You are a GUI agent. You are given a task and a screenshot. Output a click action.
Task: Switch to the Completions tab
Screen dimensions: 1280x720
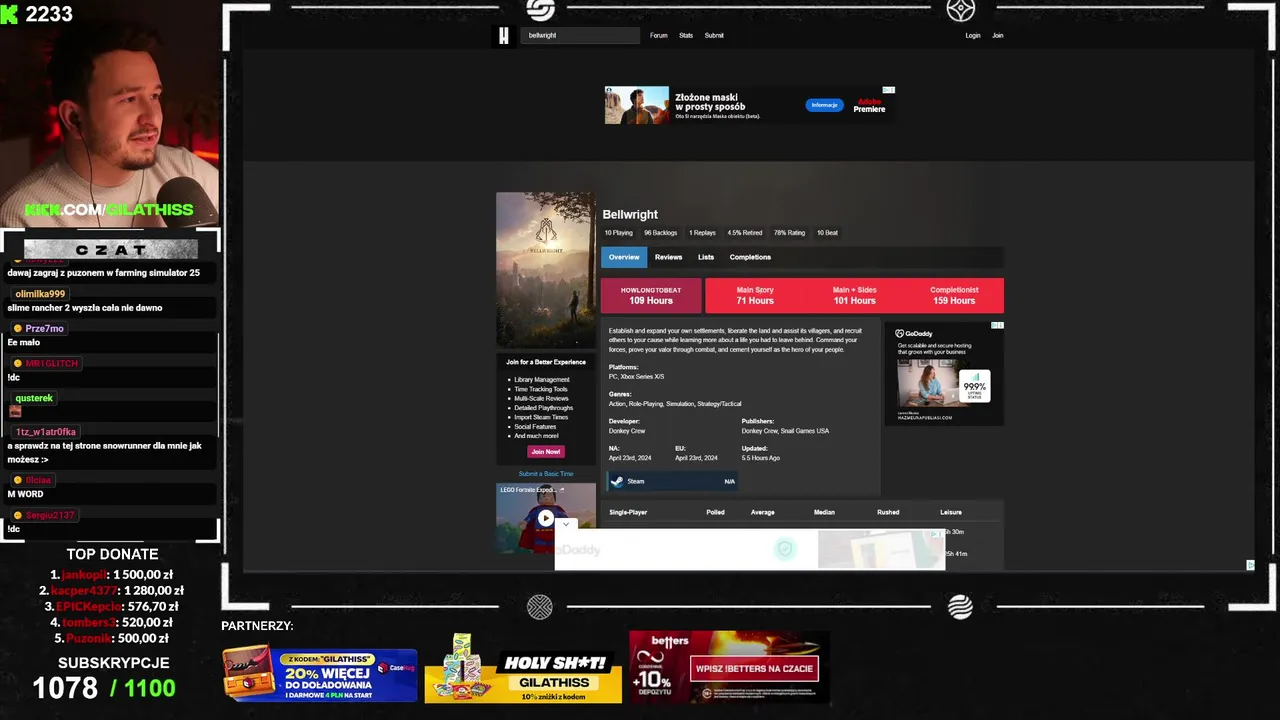750,257
